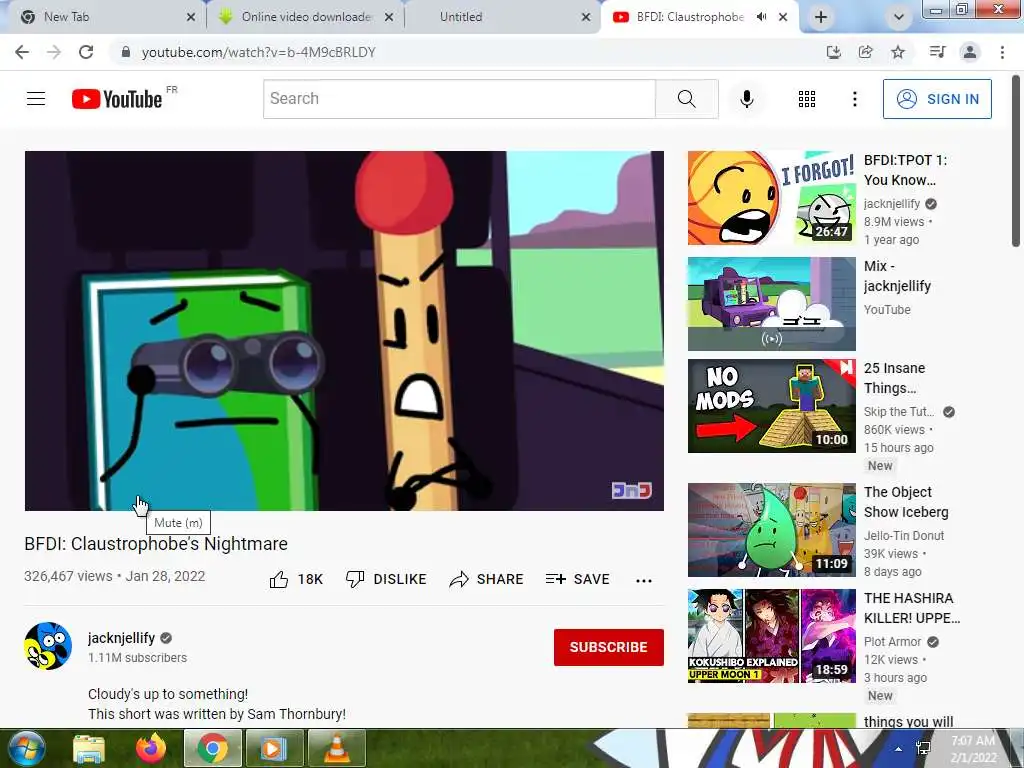Switch to Online video downloader tab
This screenshot has height=768, width=1024.
pos(306,17)
